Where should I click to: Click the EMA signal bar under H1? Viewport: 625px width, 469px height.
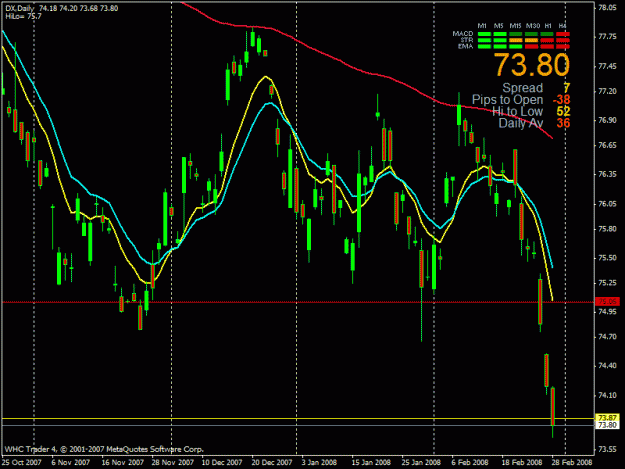pyautogui.click(x=547, y=47)
